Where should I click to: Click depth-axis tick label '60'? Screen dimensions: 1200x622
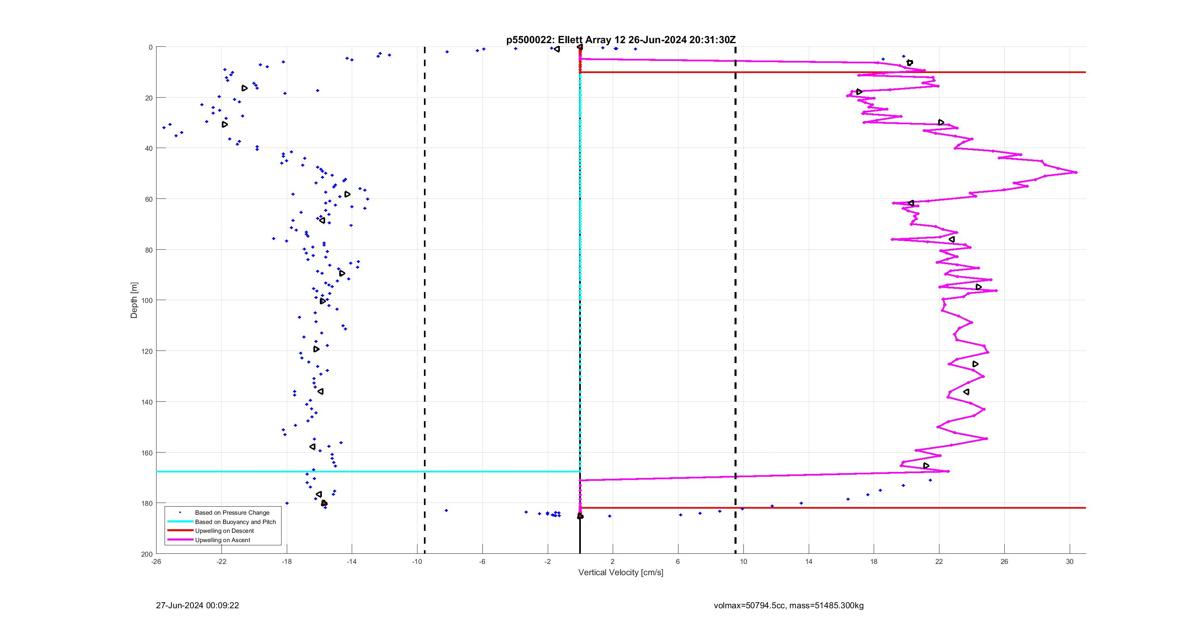point(148,199)
